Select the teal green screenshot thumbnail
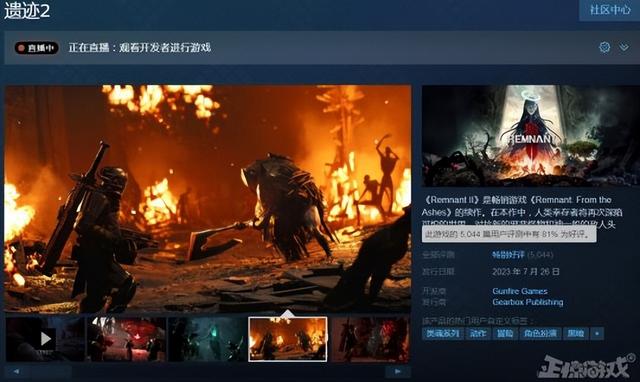640x382 pixels. 207,339
